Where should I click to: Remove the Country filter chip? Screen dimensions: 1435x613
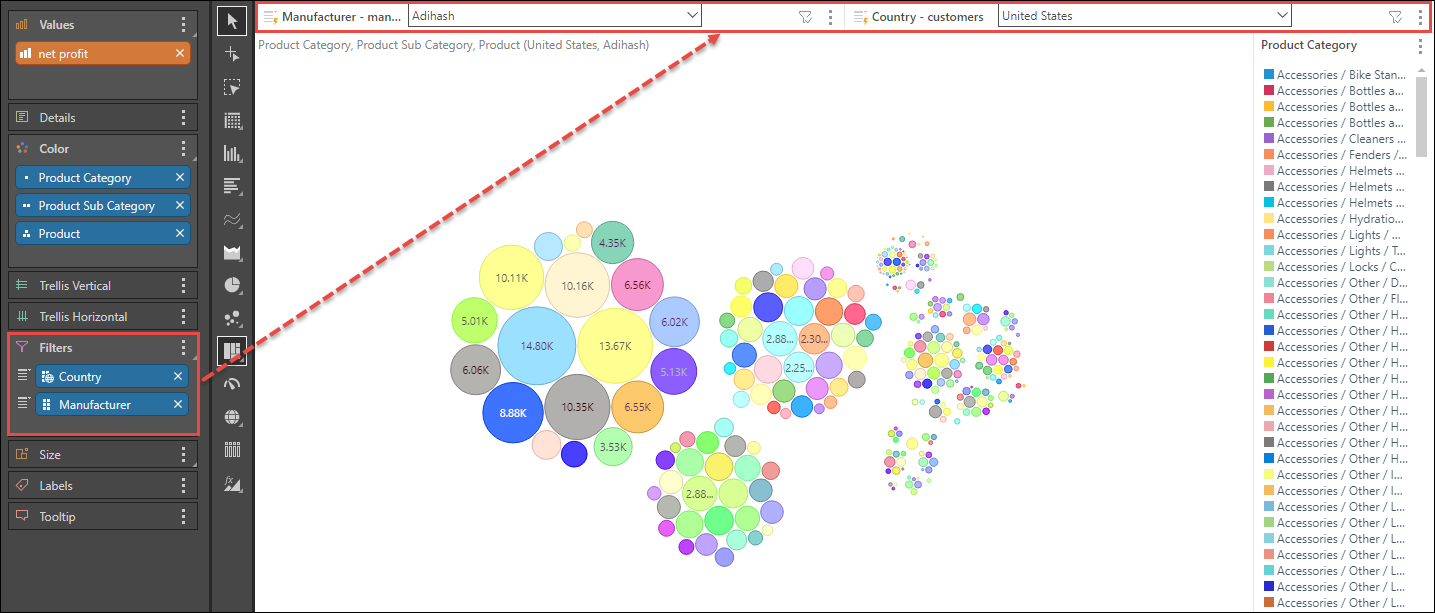tap(178, 377)
